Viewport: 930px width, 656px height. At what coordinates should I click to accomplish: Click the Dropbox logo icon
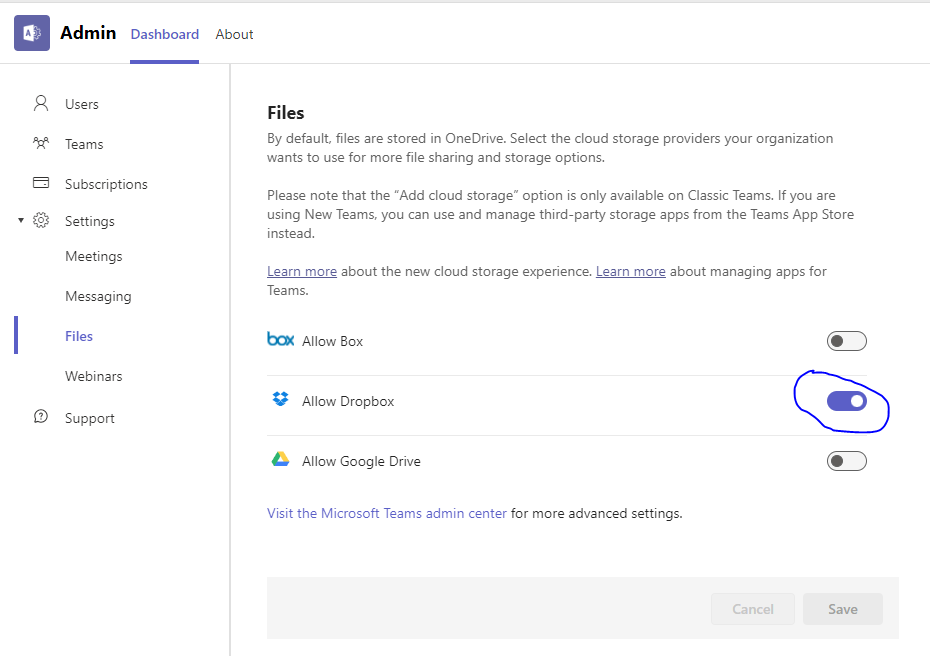click(280, 398)
